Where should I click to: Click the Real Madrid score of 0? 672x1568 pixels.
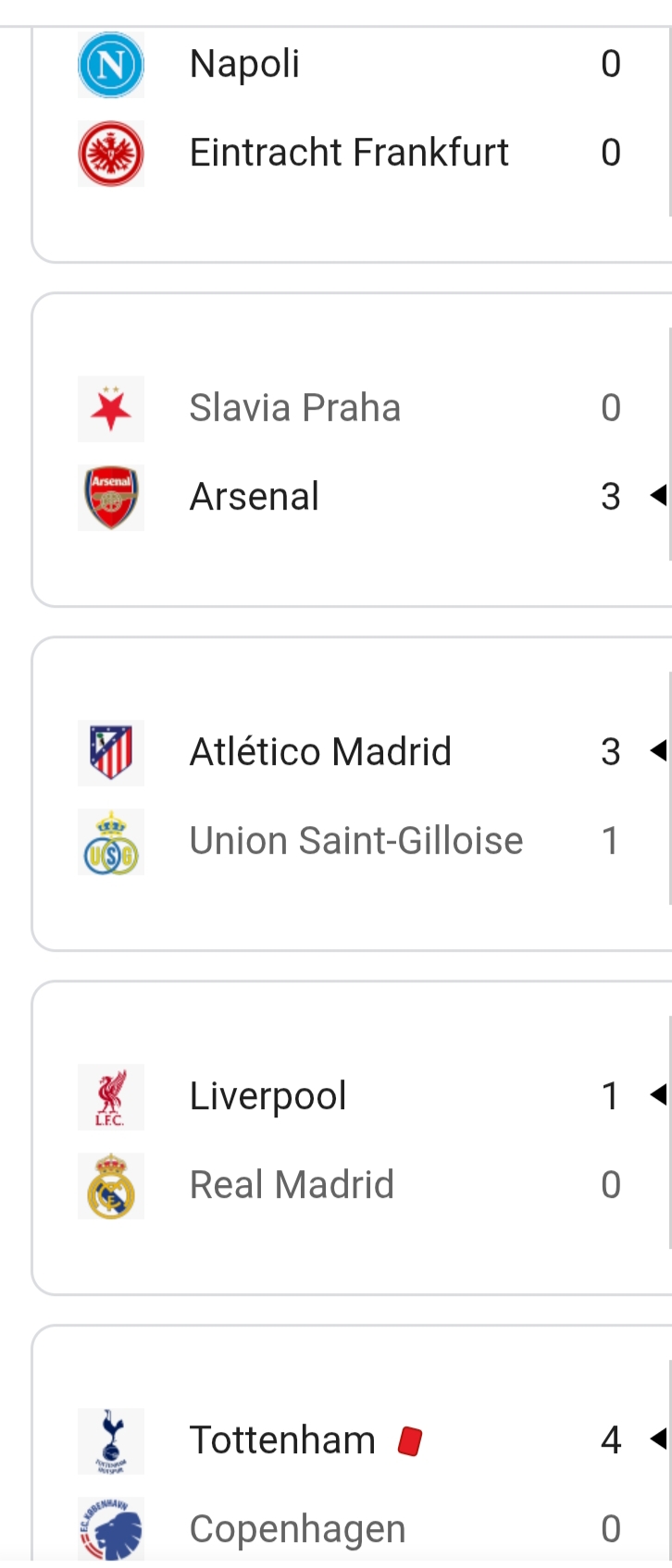coord(611,1186)
